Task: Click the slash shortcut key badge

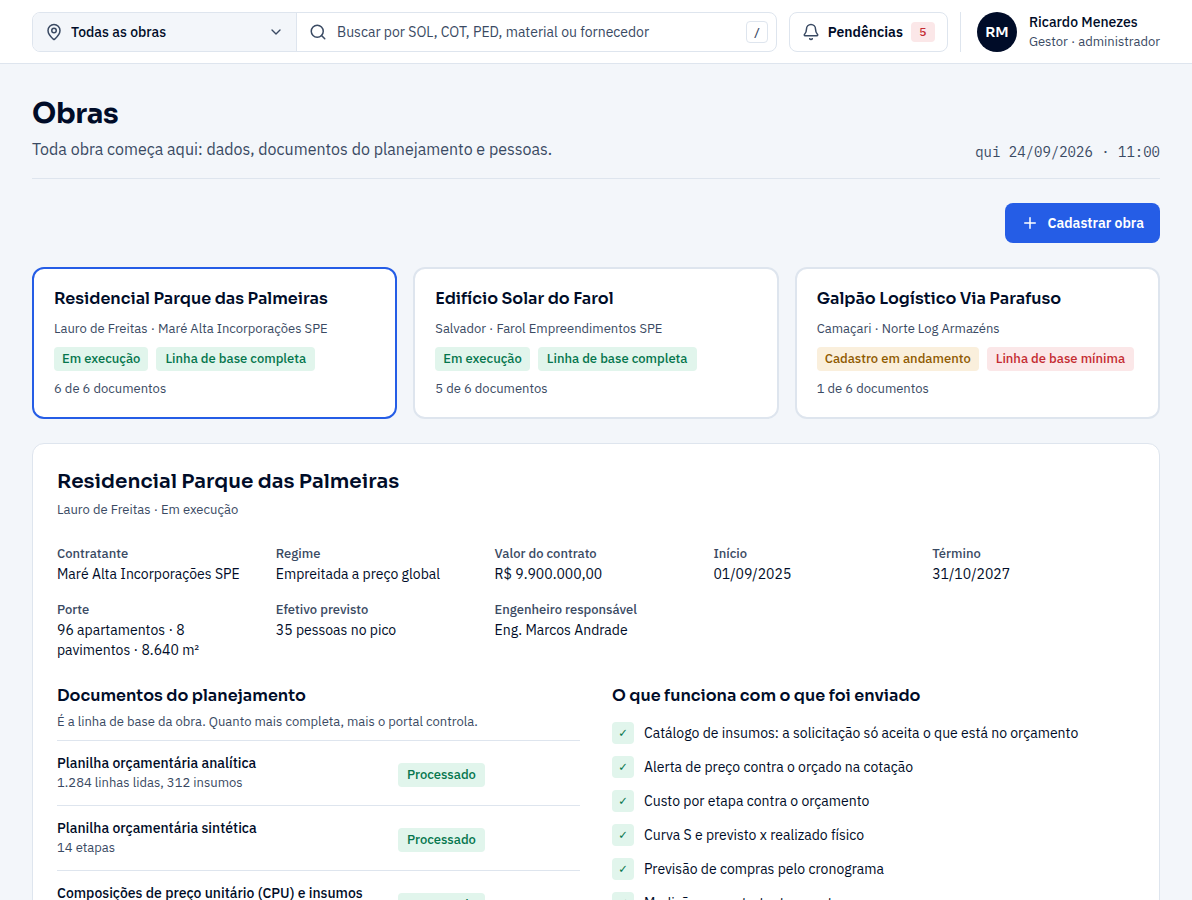Action: (x=756, y=33)
